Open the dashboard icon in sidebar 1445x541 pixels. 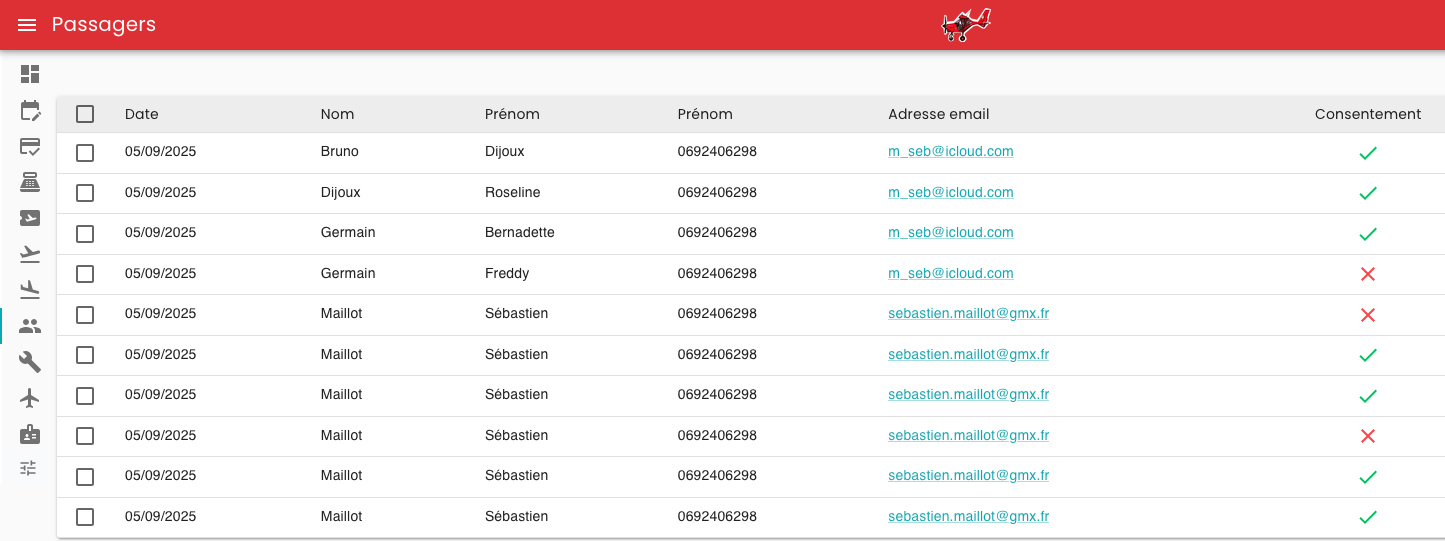coord(30,74)
